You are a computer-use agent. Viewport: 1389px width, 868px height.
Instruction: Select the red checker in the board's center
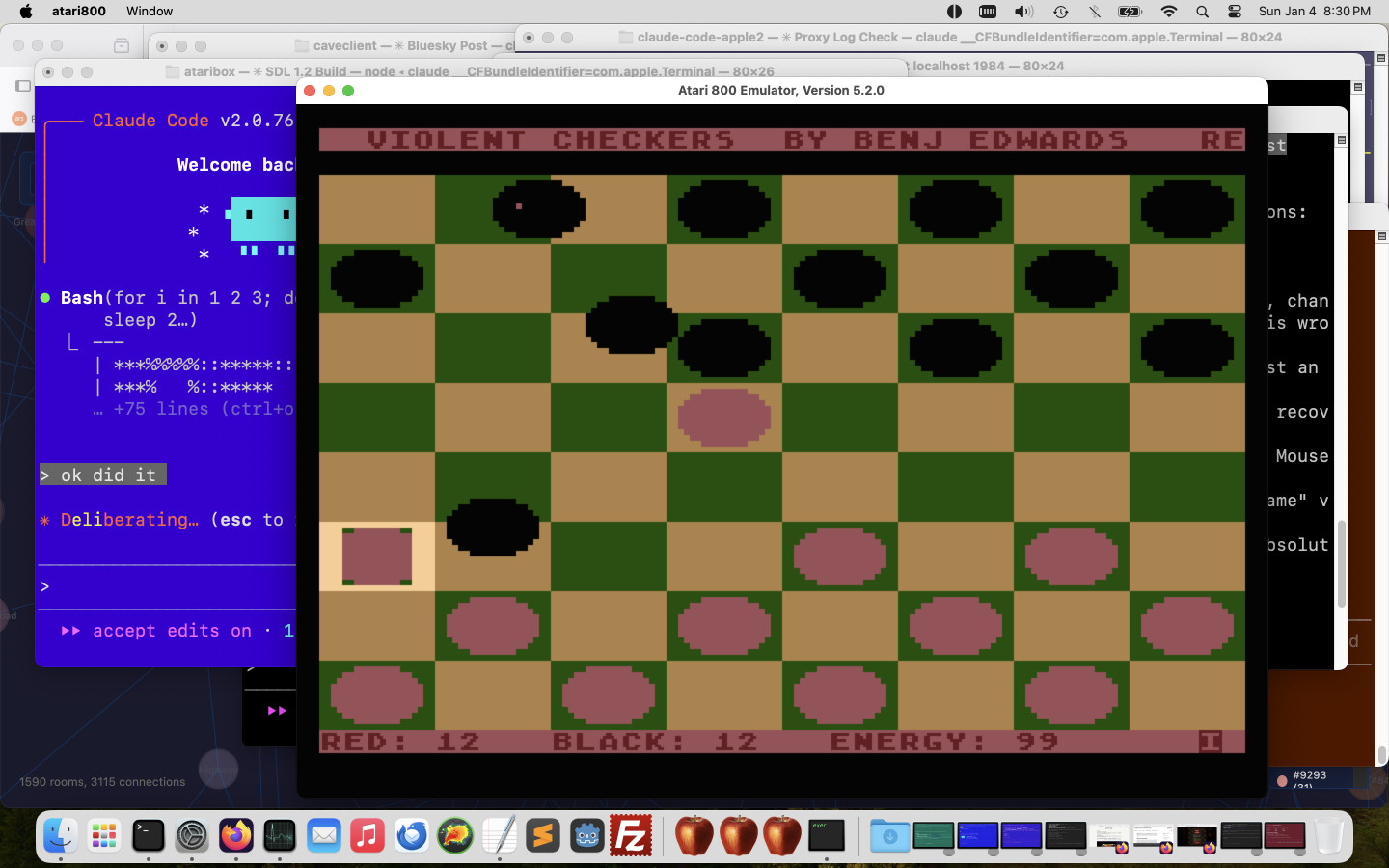click(723, 418)
